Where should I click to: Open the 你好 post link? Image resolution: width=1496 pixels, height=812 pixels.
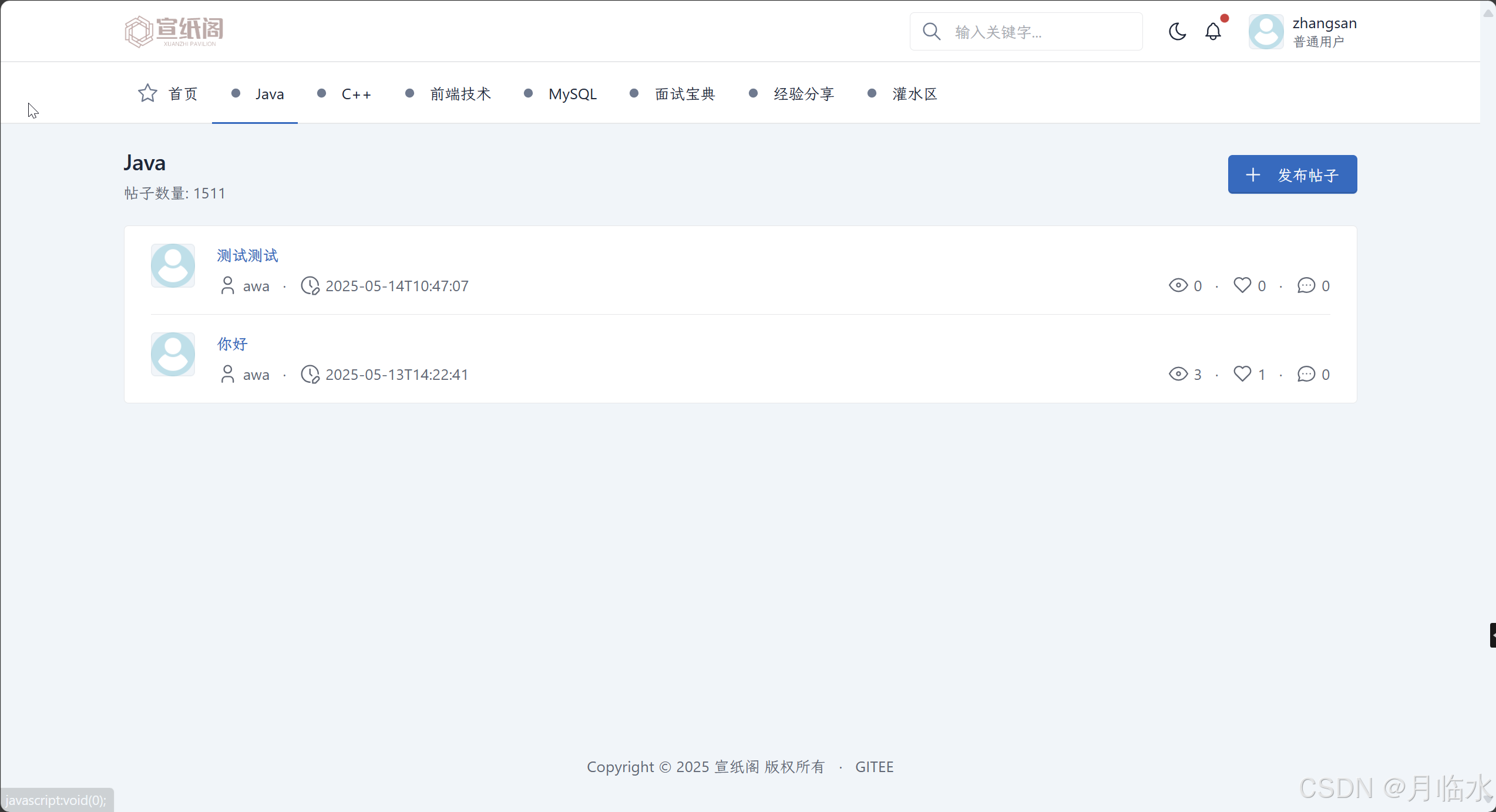pos(233,344)
